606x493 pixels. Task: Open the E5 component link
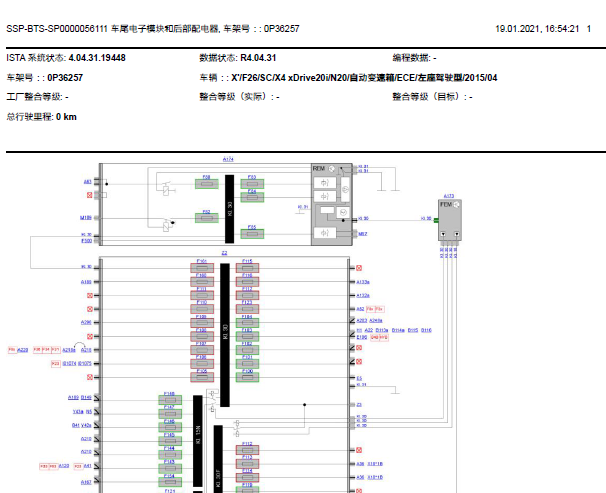click(x=359, y=378)
